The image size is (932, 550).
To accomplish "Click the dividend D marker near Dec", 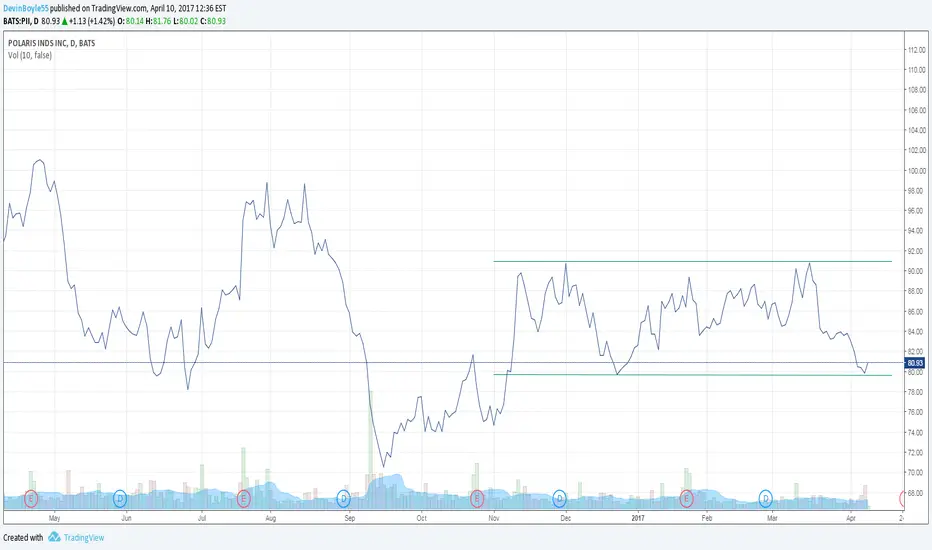I will pos(559,498).
